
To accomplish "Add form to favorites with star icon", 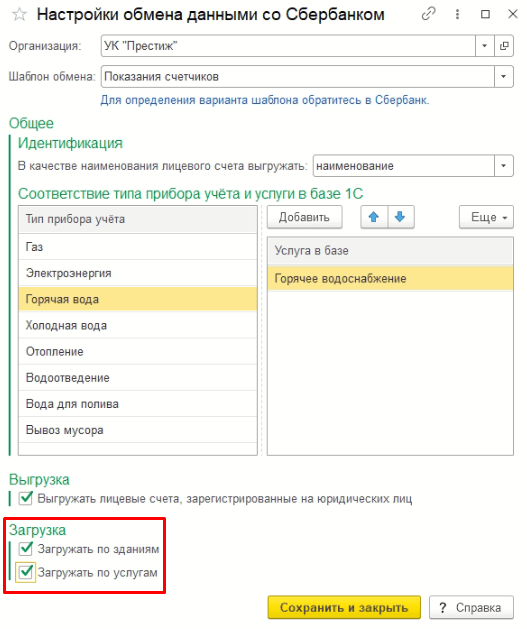I will tap(19, 15).
